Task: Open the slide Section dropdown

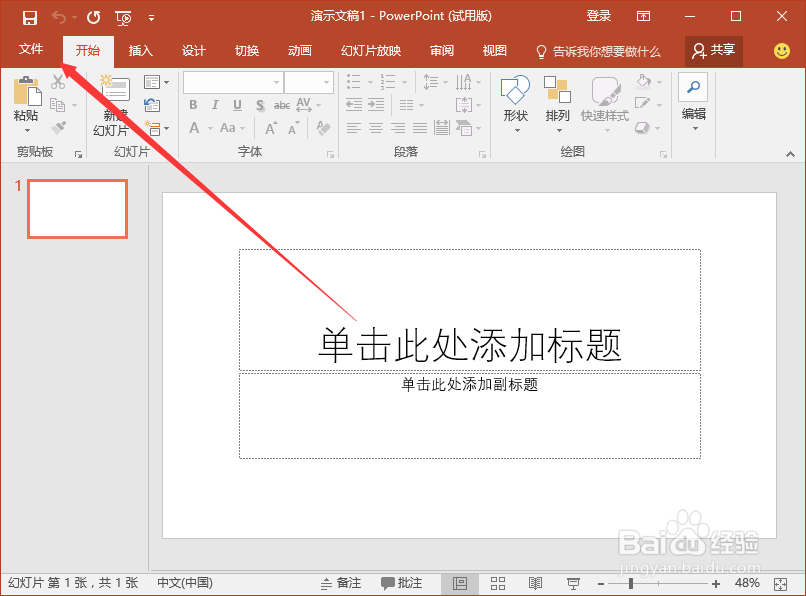Action: point(156,128)
